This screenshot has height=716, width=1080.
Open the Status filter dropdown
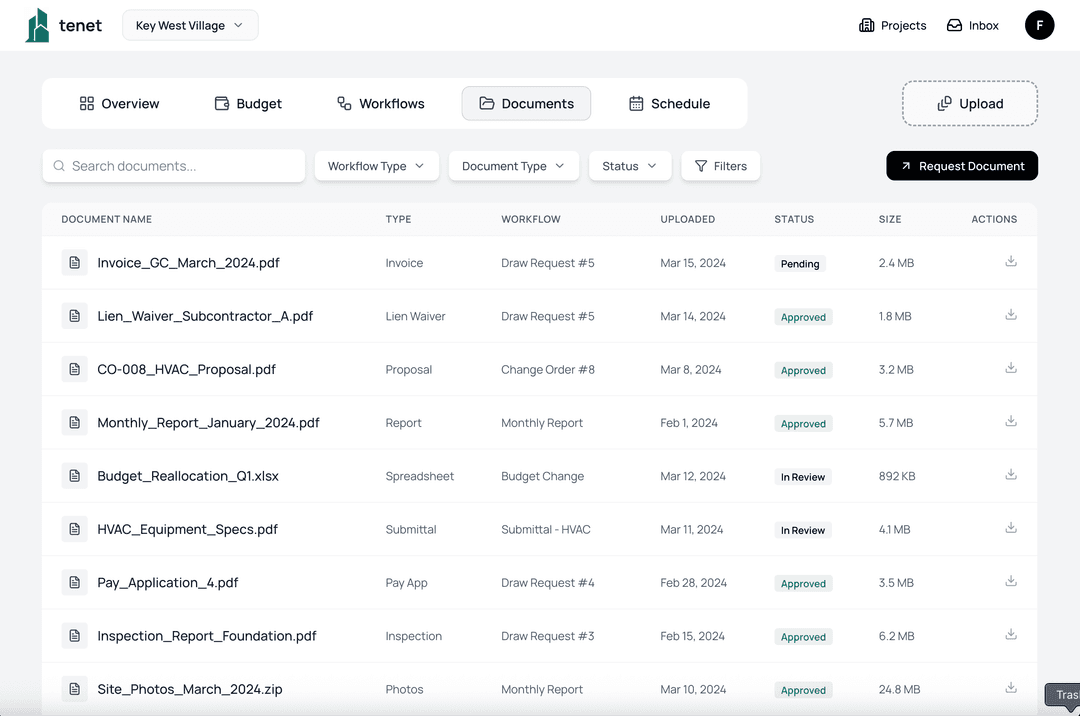coord(629,166)
